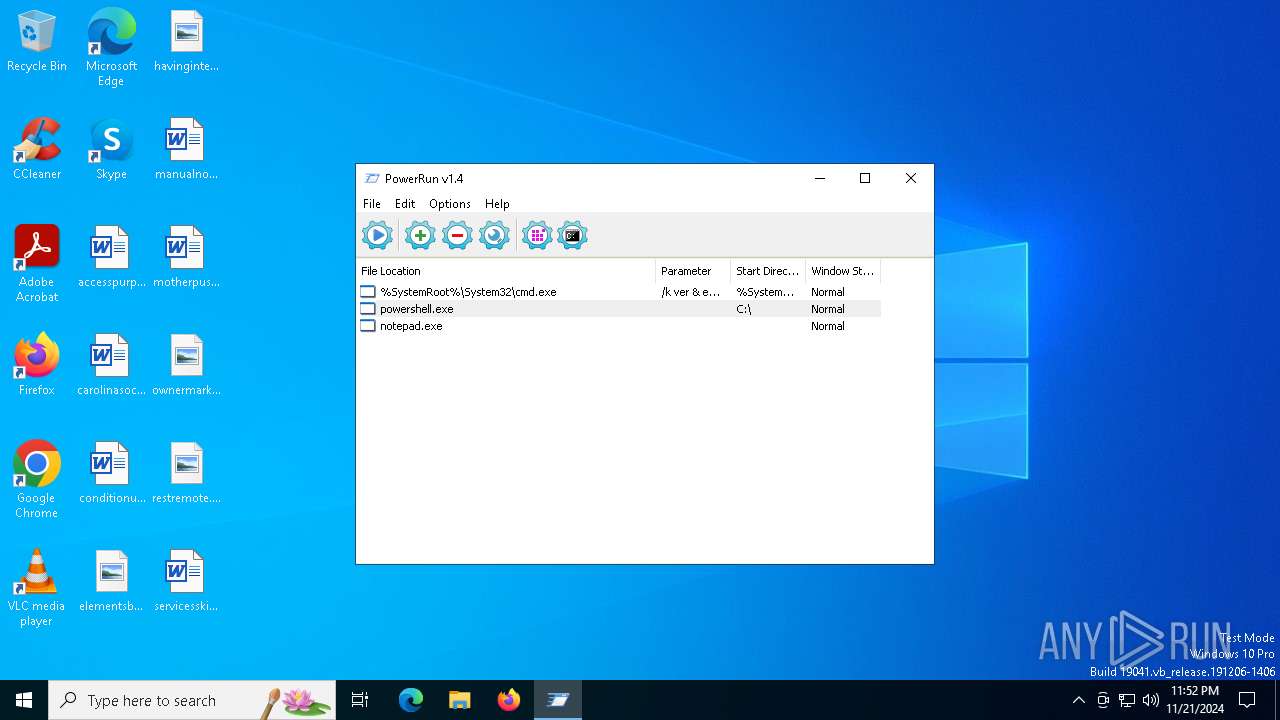
Task: Select the 'havinginte...' image file on desktop
Action: 186,42
